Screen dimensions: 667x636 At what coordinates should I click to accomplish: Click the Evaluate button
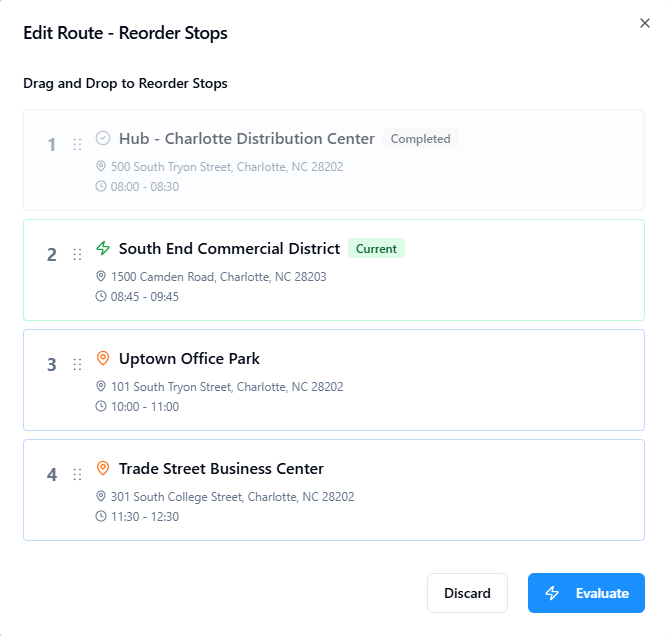click(x=586, y=593)
